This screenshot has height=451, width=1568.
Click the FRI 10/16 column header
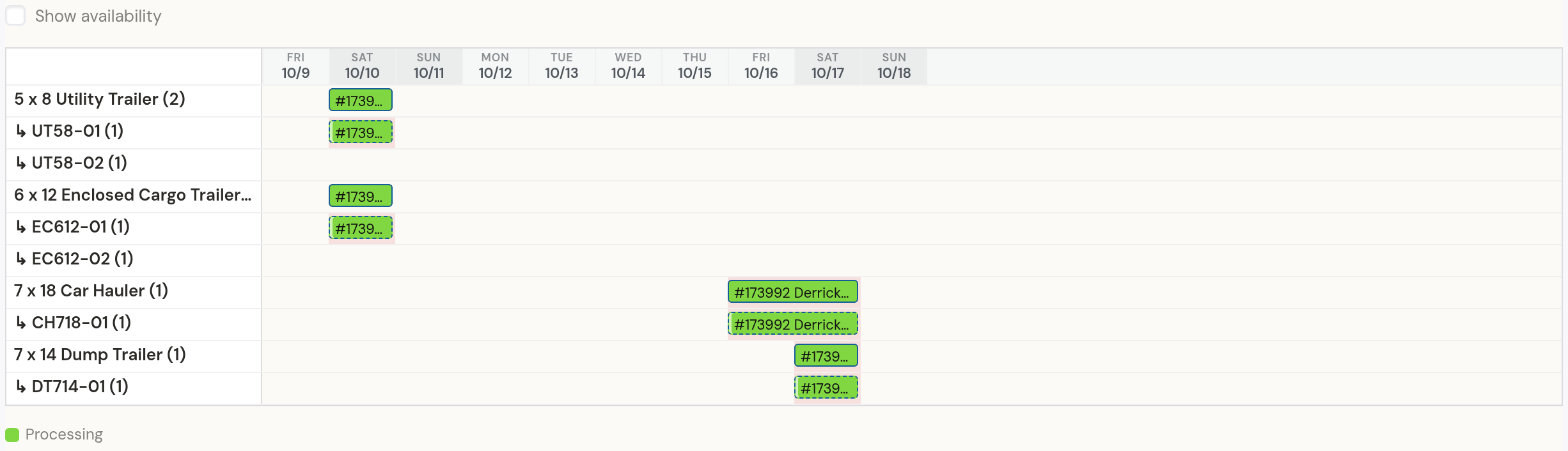(x=761, y=66)
